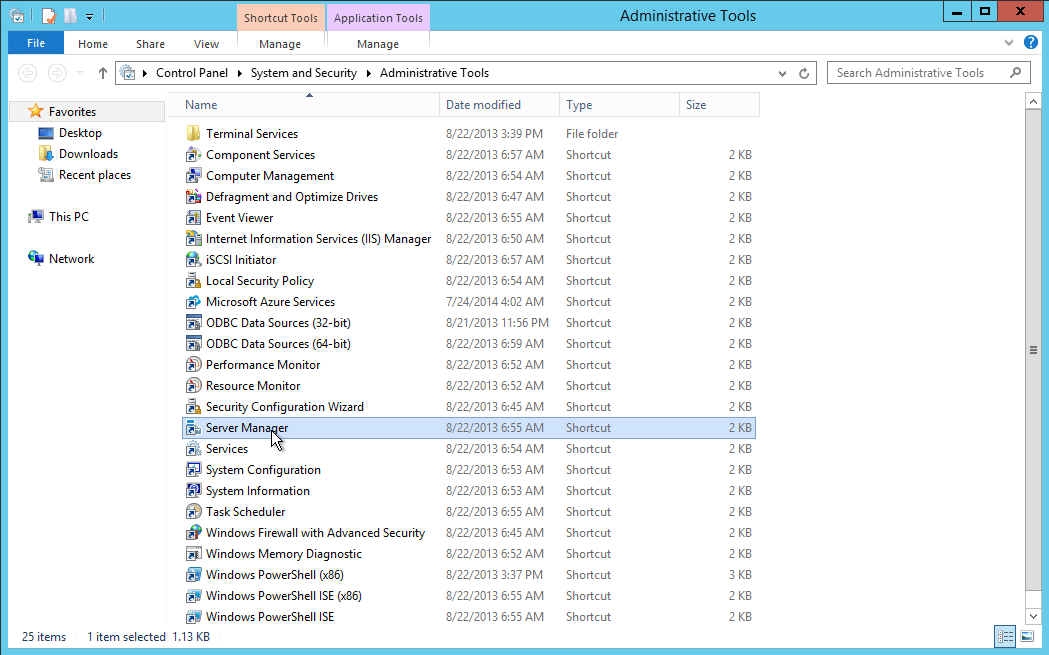Image resolution: width=1049 pixels, height=655 pixels.
Task: Sort by the Size column header
Action: 719,105
